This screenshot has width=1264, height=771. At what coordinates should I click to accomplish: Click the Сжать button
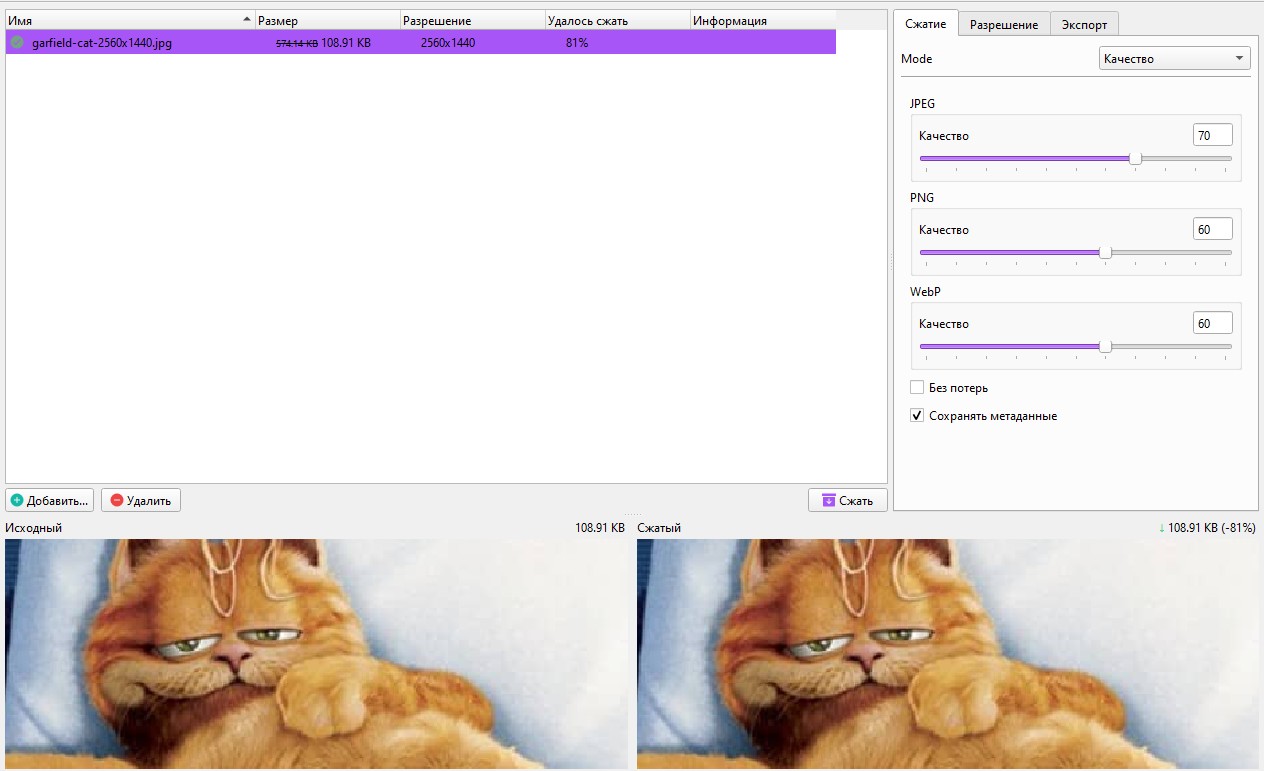(848, 500)
